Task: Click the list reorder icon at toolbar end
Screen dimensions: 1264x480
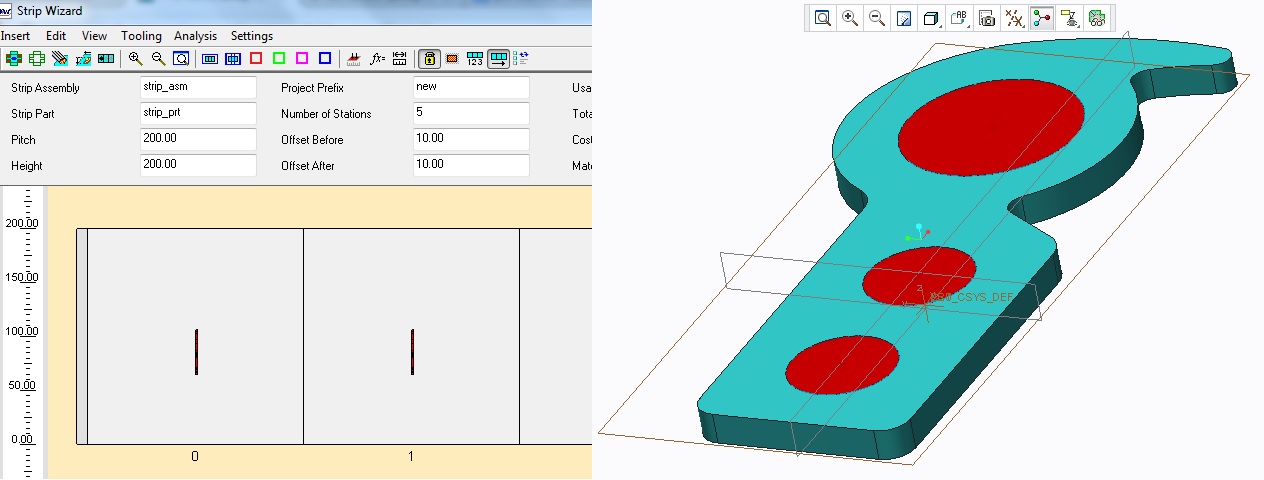Action: (521, 58)
